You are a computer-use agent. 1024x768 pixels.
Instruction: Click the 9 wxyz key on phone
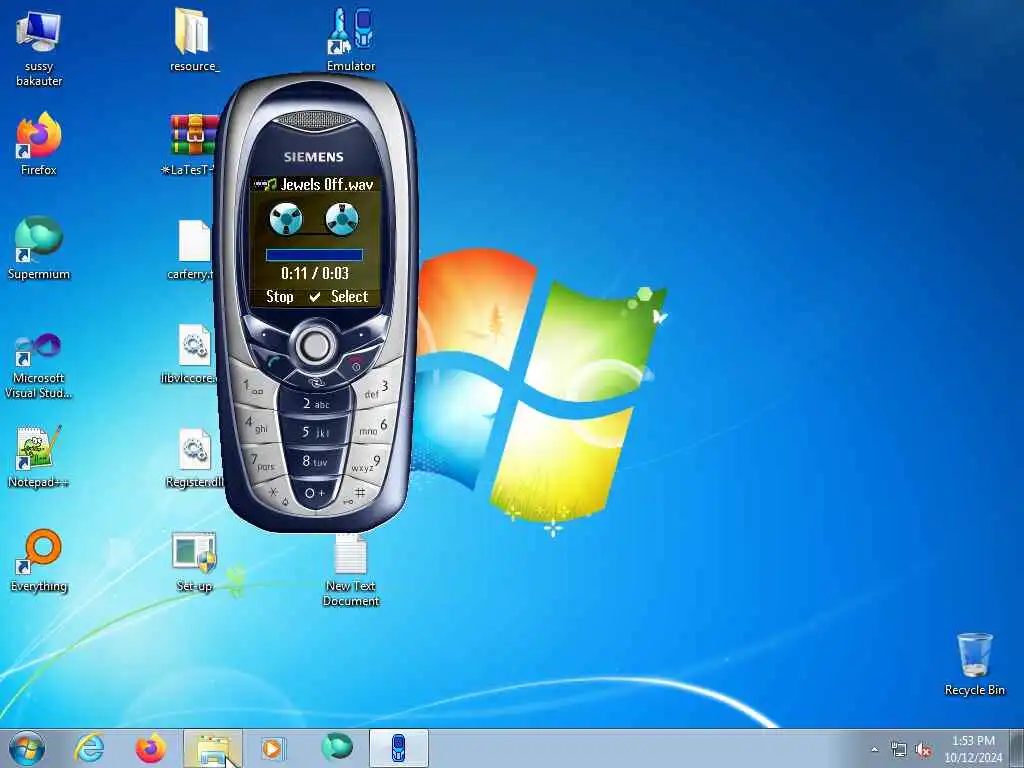tap(367, 463)
